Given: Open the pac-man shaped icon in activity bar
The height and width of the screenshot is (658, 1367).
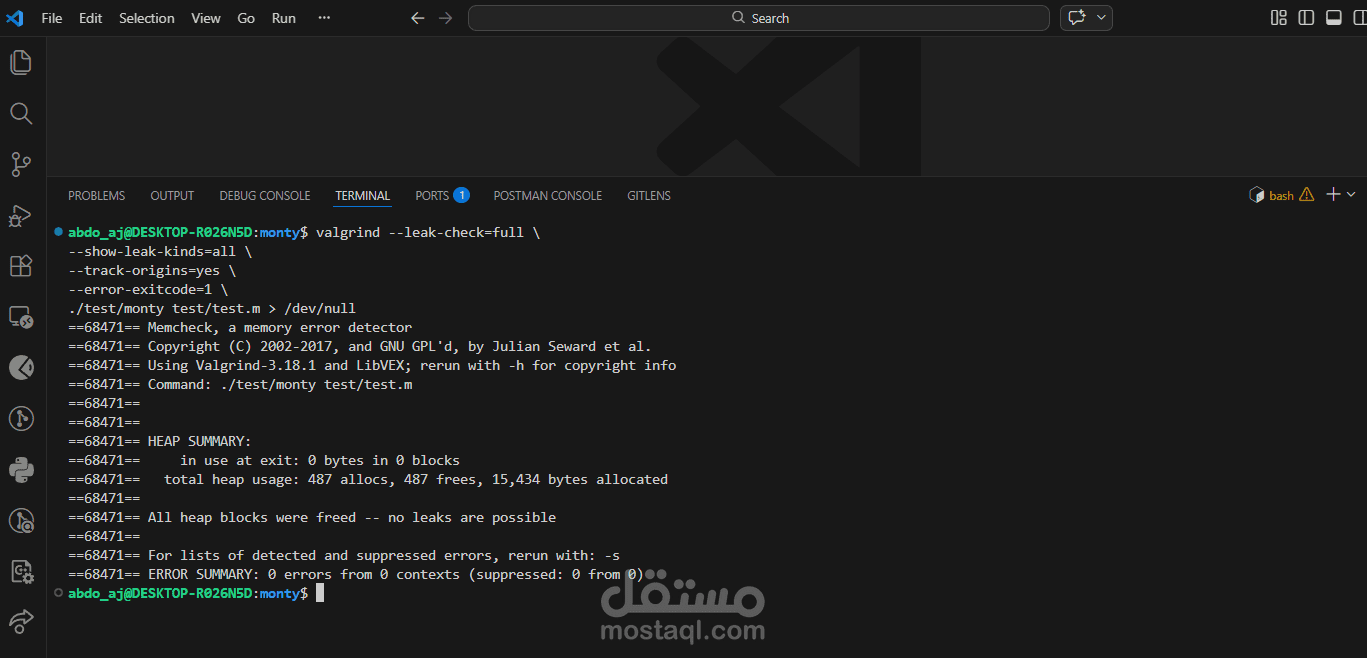Looking at the screenshot, I should [21, 368].
